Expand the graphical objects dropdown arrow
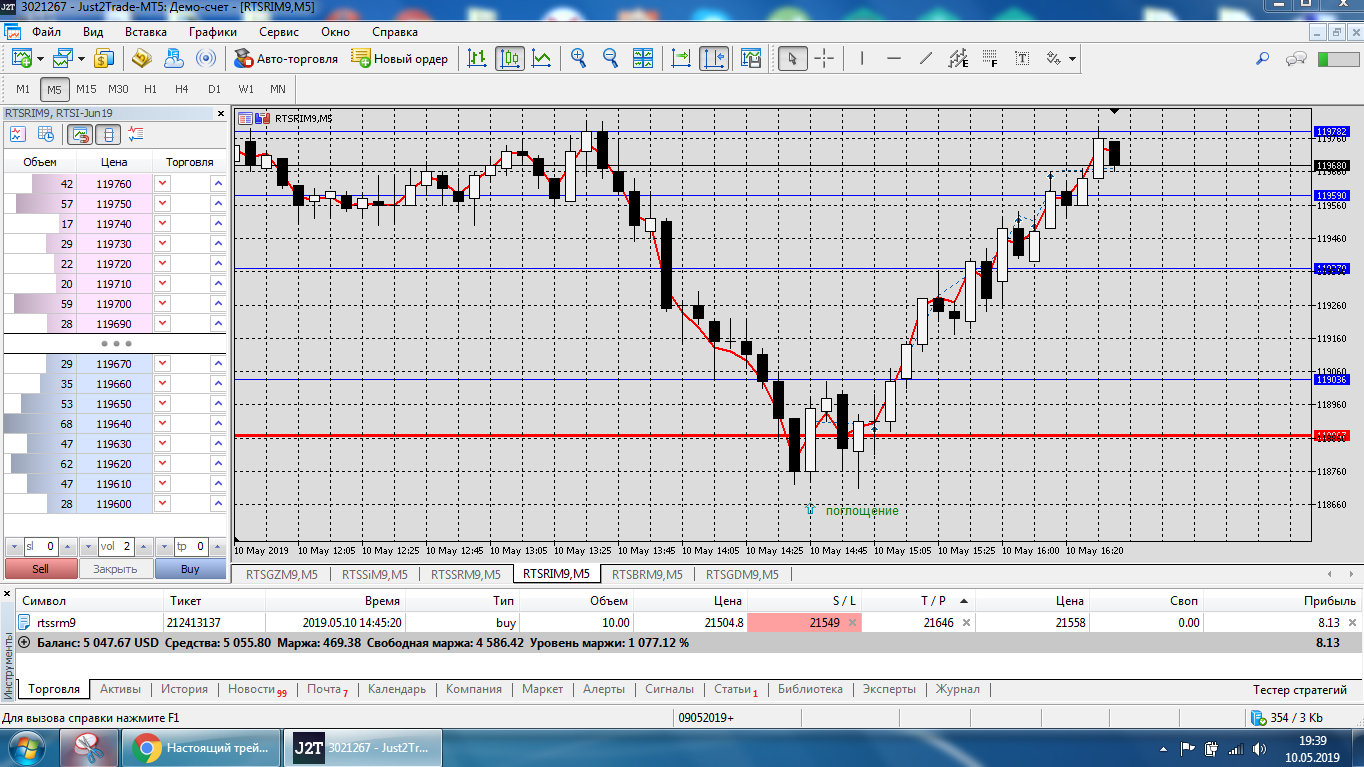The width and height of the screenshot is (1364, 767). pyautogui.click(x=1073, y=58)
